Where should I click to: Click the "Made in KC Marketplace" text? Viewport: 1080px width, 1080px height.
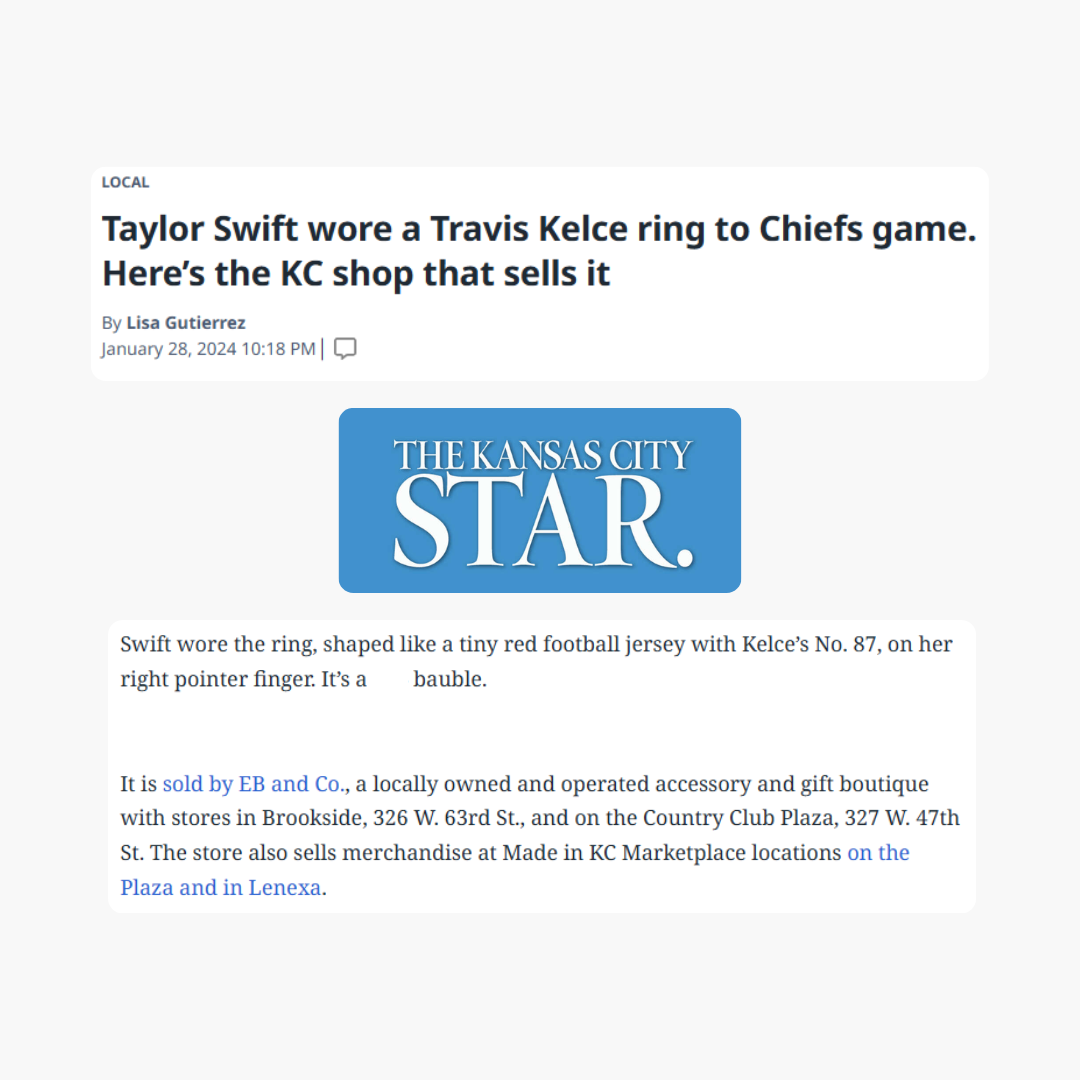point(624,853)
